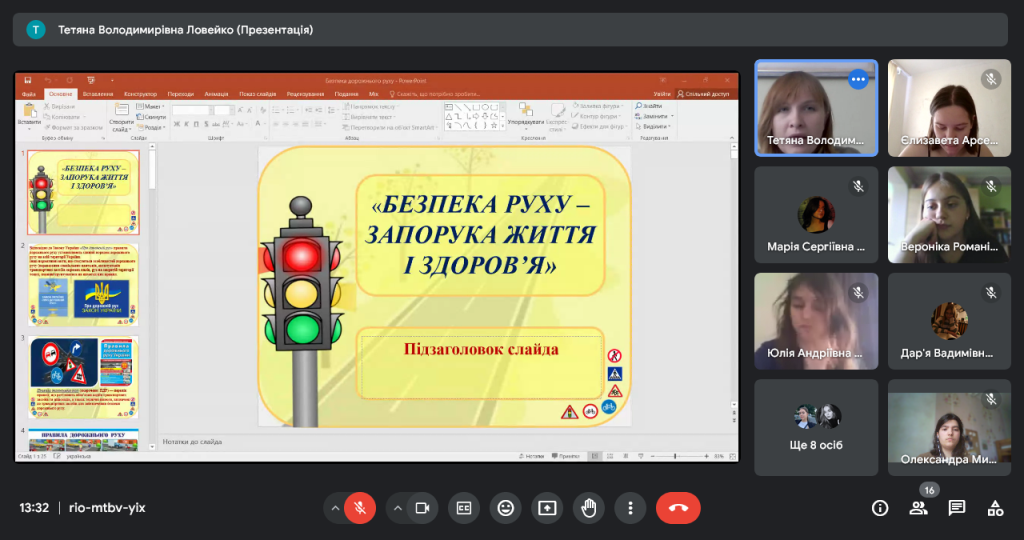Select slide 2 thumbnail in PowerPoint
The height and width of the screenshot is (540, 1024).
pos(83,282)
